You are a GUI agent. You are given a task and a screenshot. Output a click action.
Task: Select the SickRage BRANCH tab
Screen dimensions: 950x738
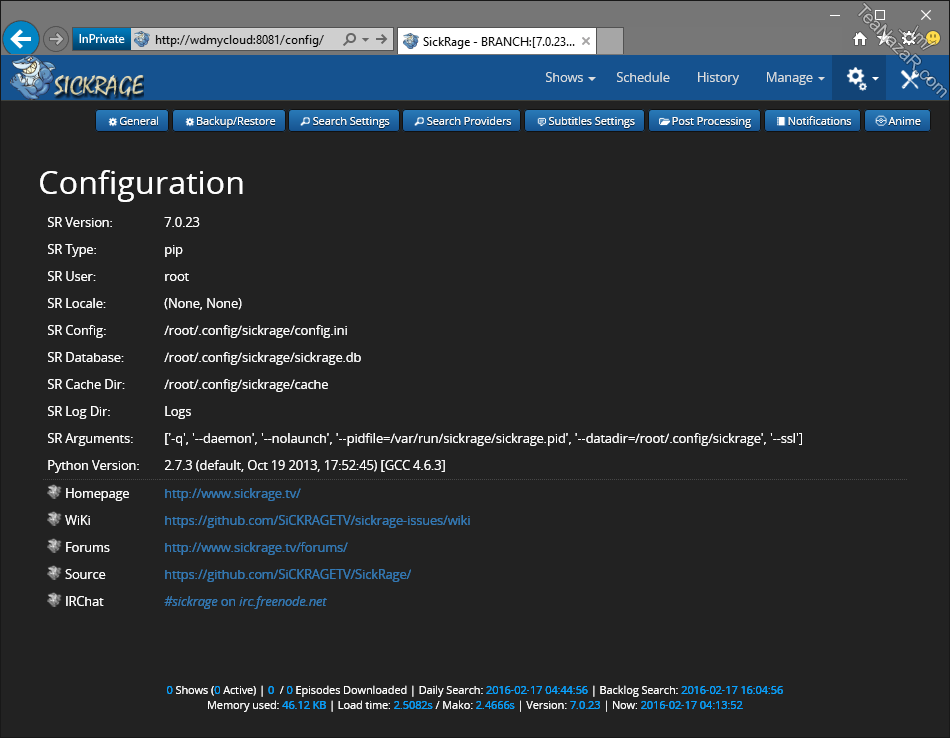[x=497, y=41]
